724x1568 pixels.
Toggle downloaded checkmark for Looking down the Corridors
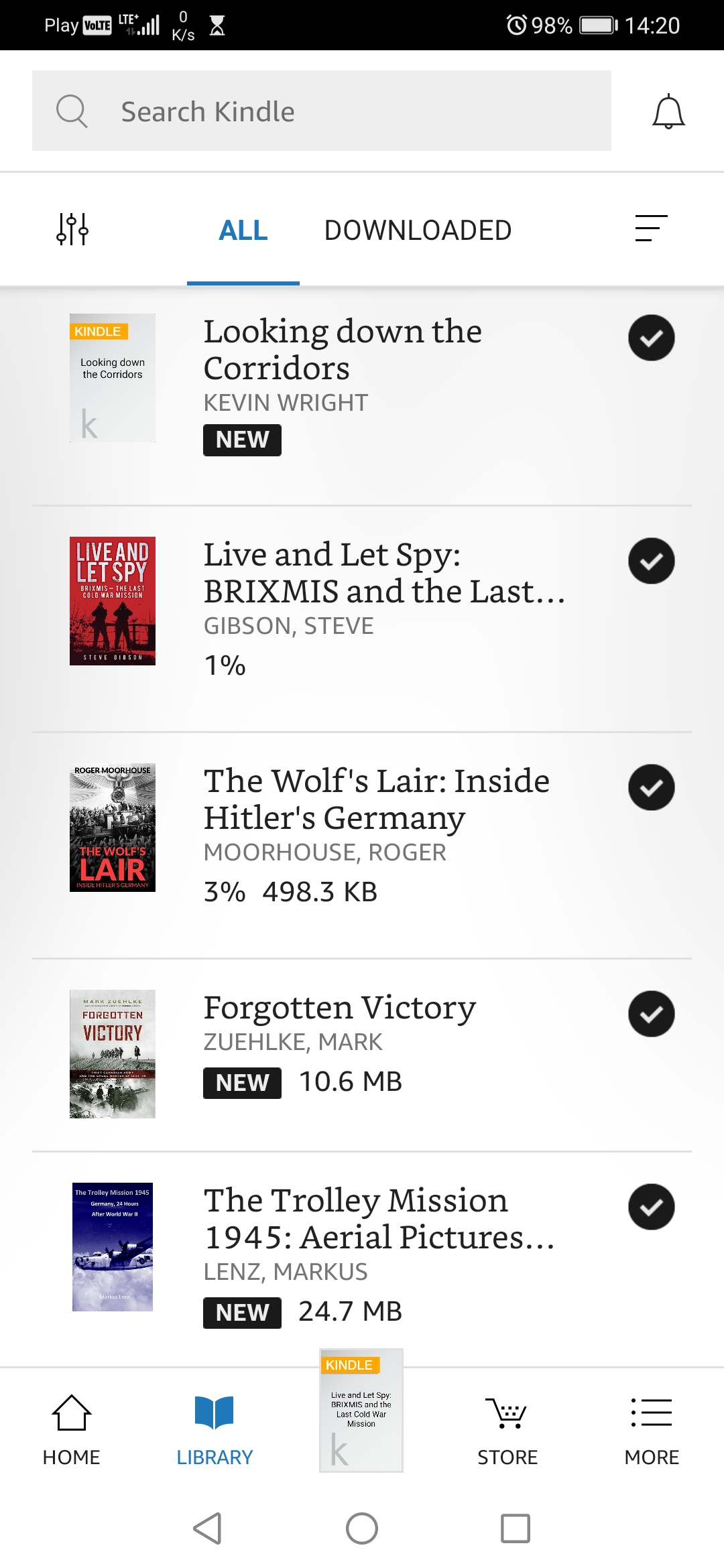652,338
